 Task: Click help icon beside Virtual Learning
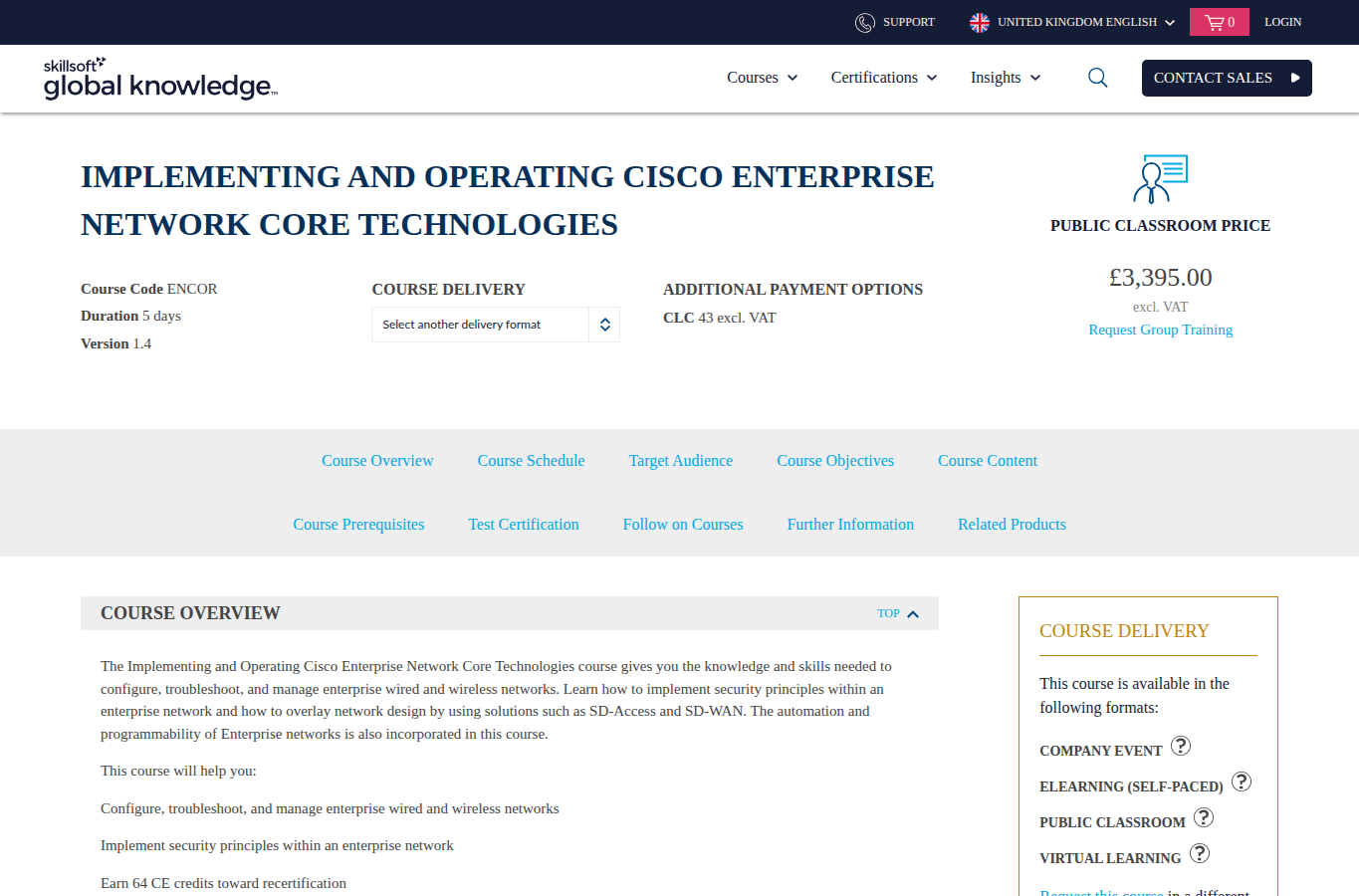tap(1200, 853)
